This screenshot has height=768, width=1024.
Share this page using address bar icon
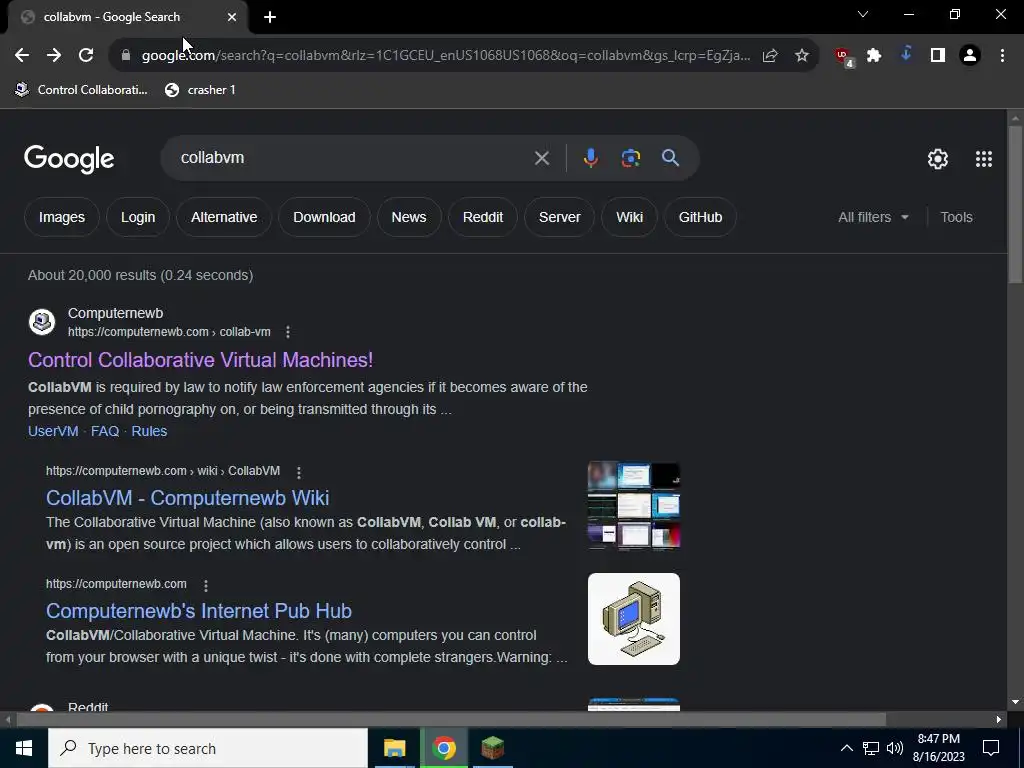point(770,56)
